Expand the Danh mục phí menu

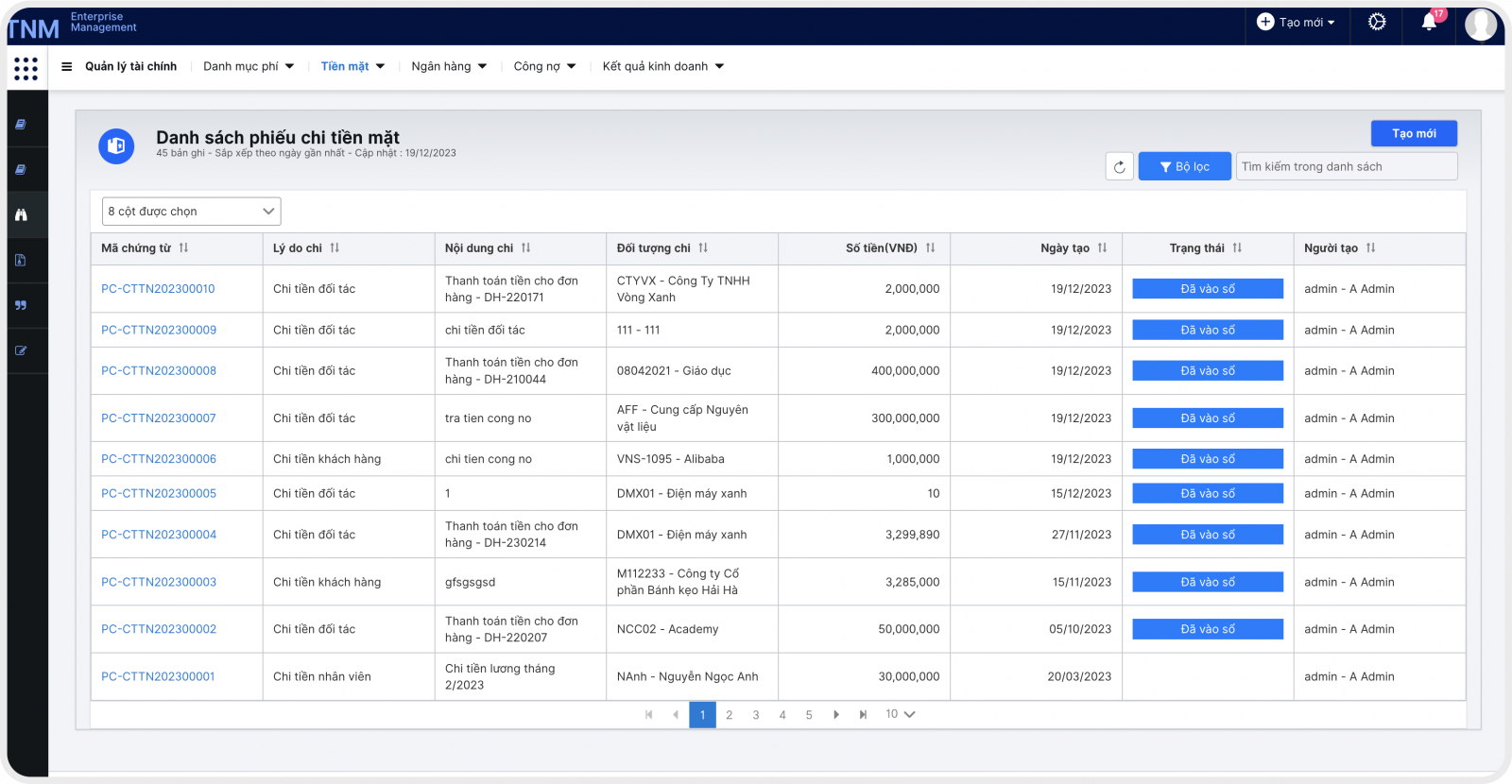point(249,67)
